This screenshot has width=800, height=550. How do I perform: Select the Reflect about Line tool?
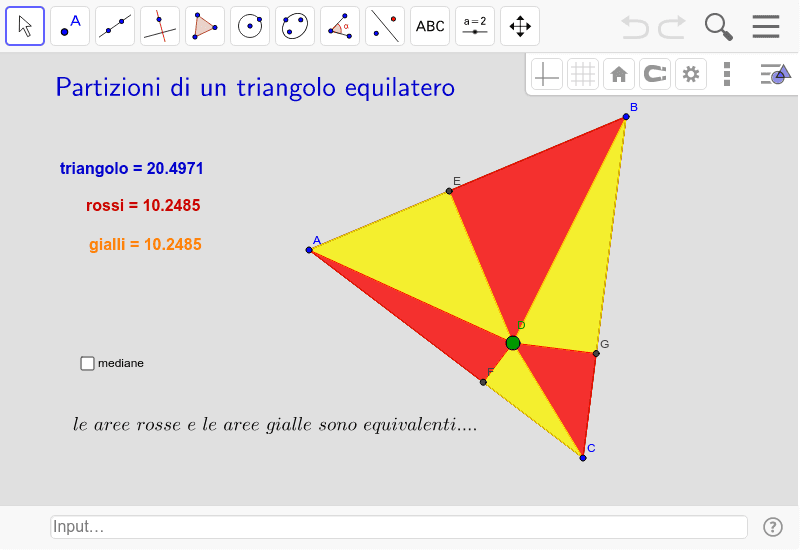click(x=385, y=26)
